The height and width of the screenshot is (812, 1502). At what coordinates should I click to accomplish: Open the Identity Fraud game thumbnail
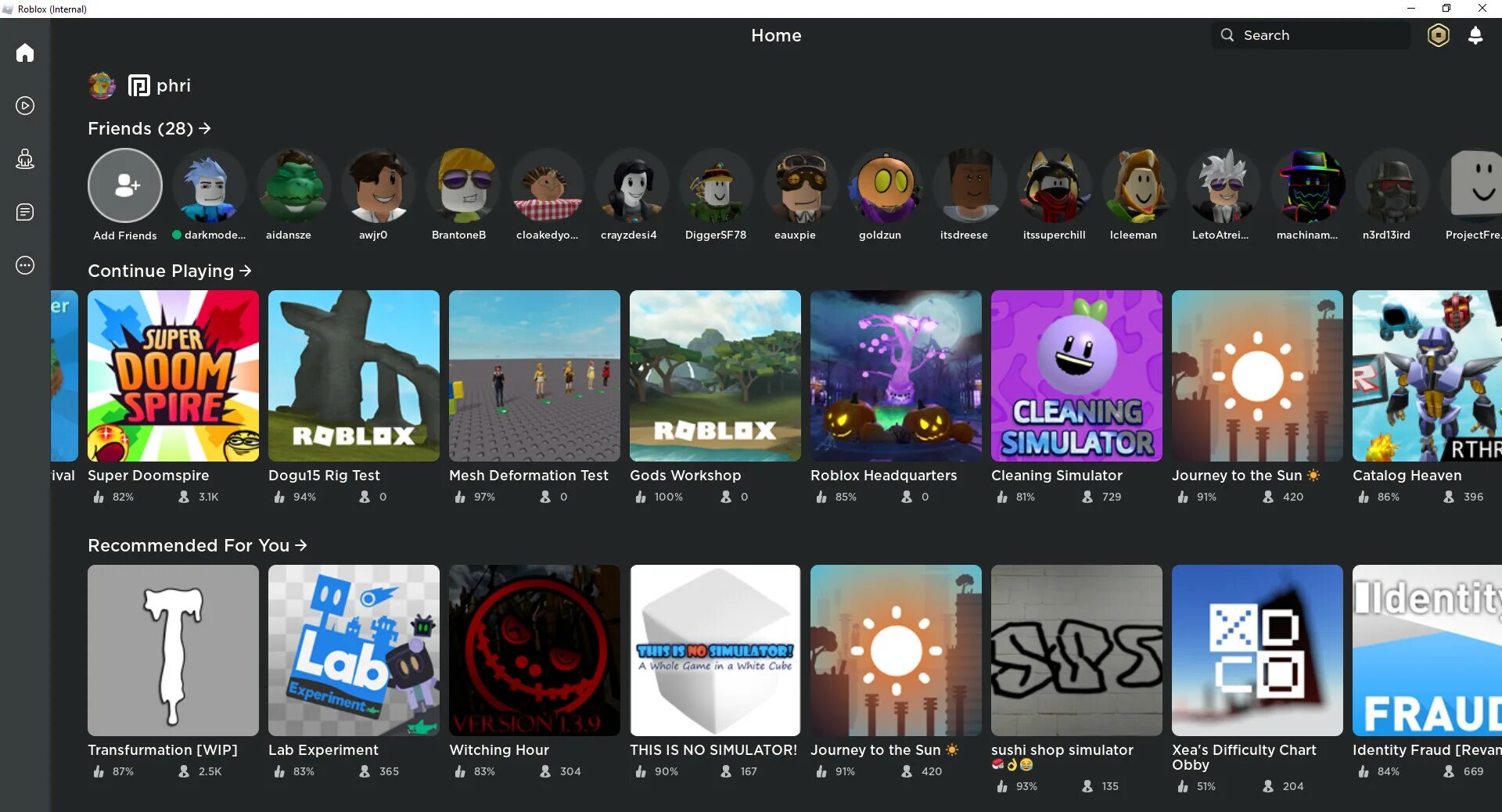[x=1427, y=650]
